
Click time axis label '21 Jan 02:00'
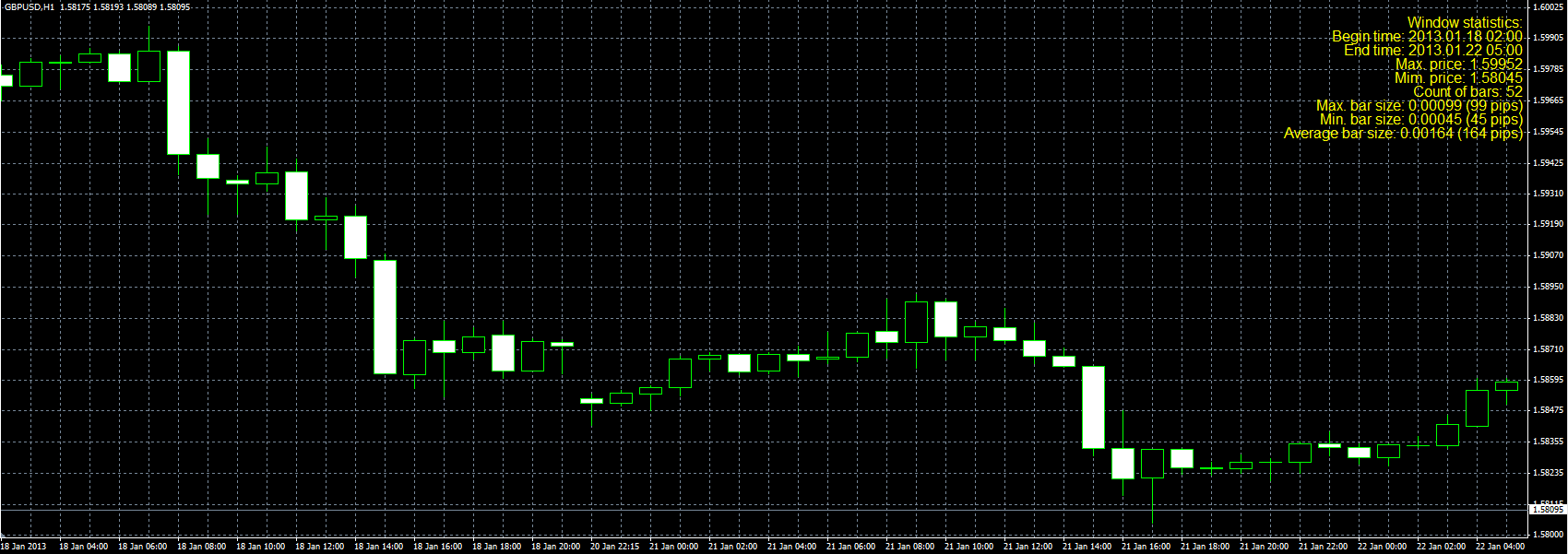[x=732, y=547]
